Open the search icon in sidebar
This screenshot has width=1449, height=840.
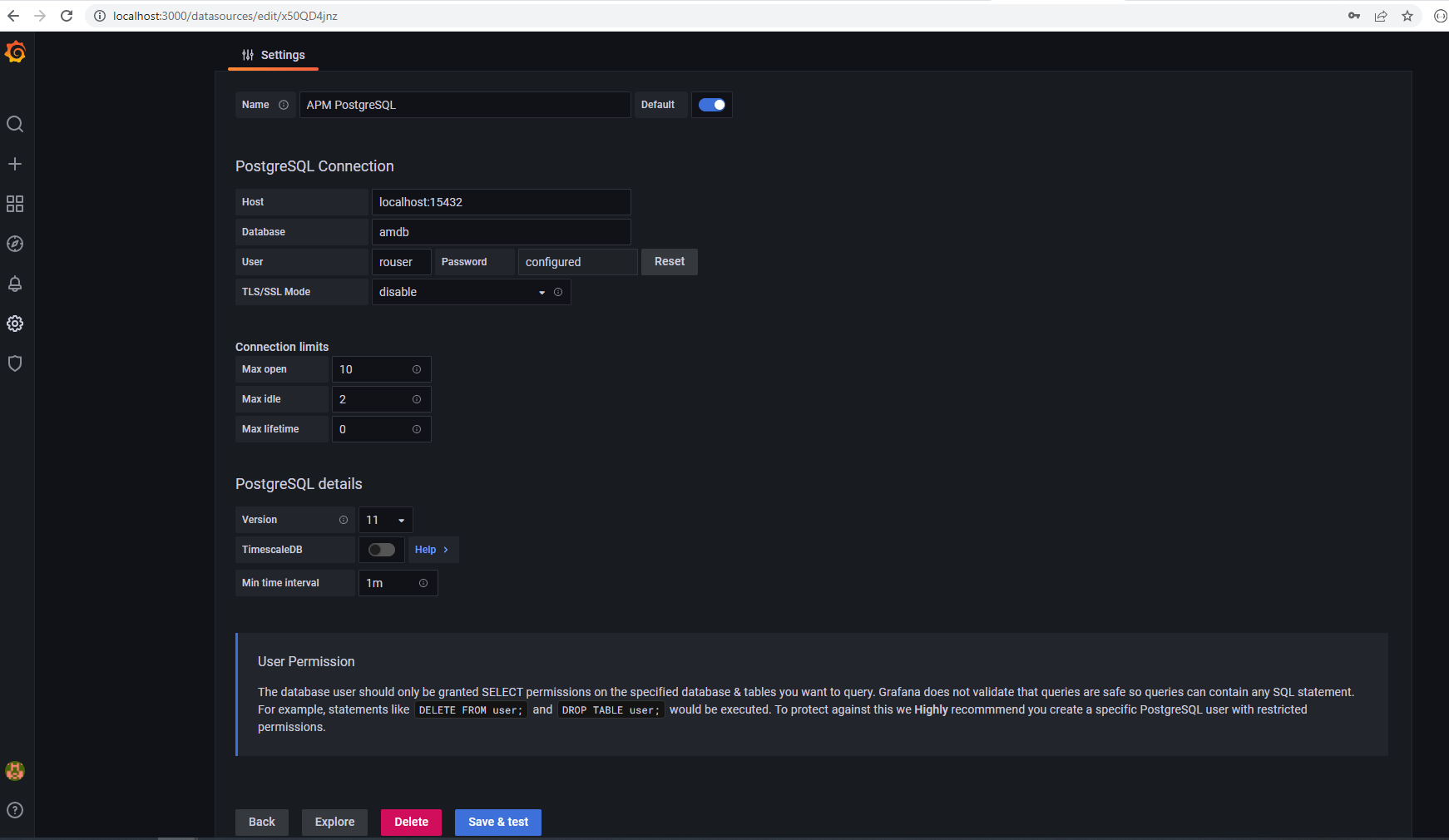(x=15, y=125)
